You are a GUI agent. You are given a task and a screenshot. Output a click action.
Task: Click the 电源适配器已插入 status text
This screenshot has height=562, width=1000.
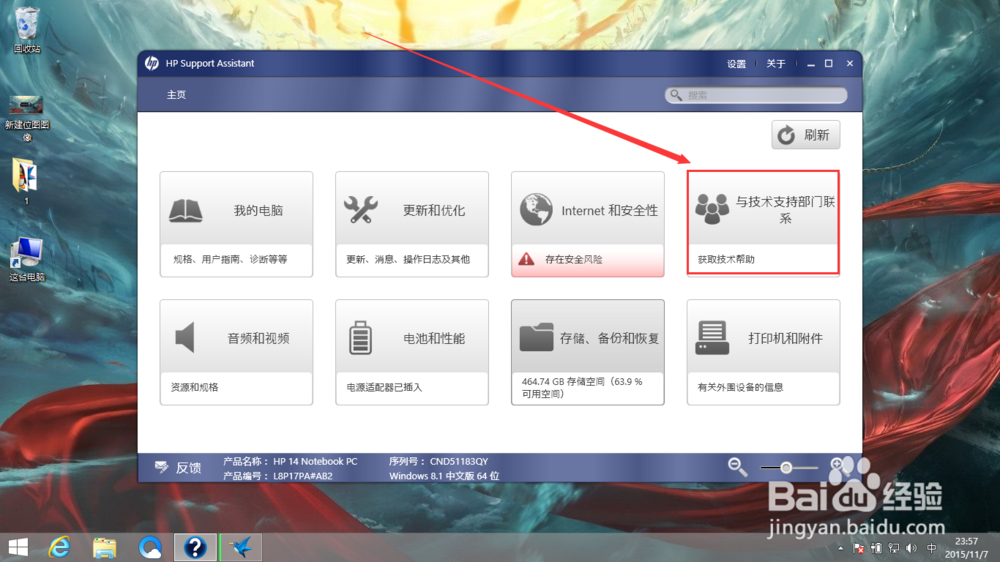pos(384,387)
